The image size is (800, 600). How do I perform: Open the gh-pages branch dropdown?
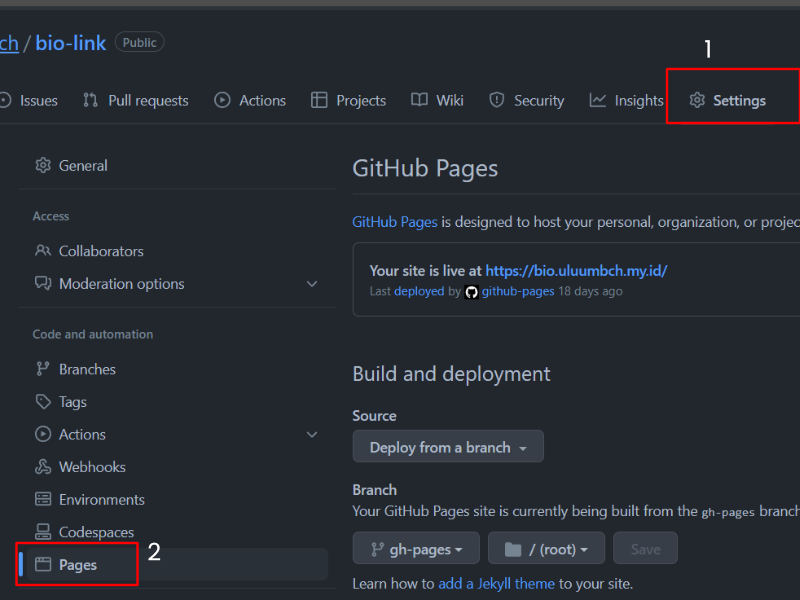[x=416, y=548]
